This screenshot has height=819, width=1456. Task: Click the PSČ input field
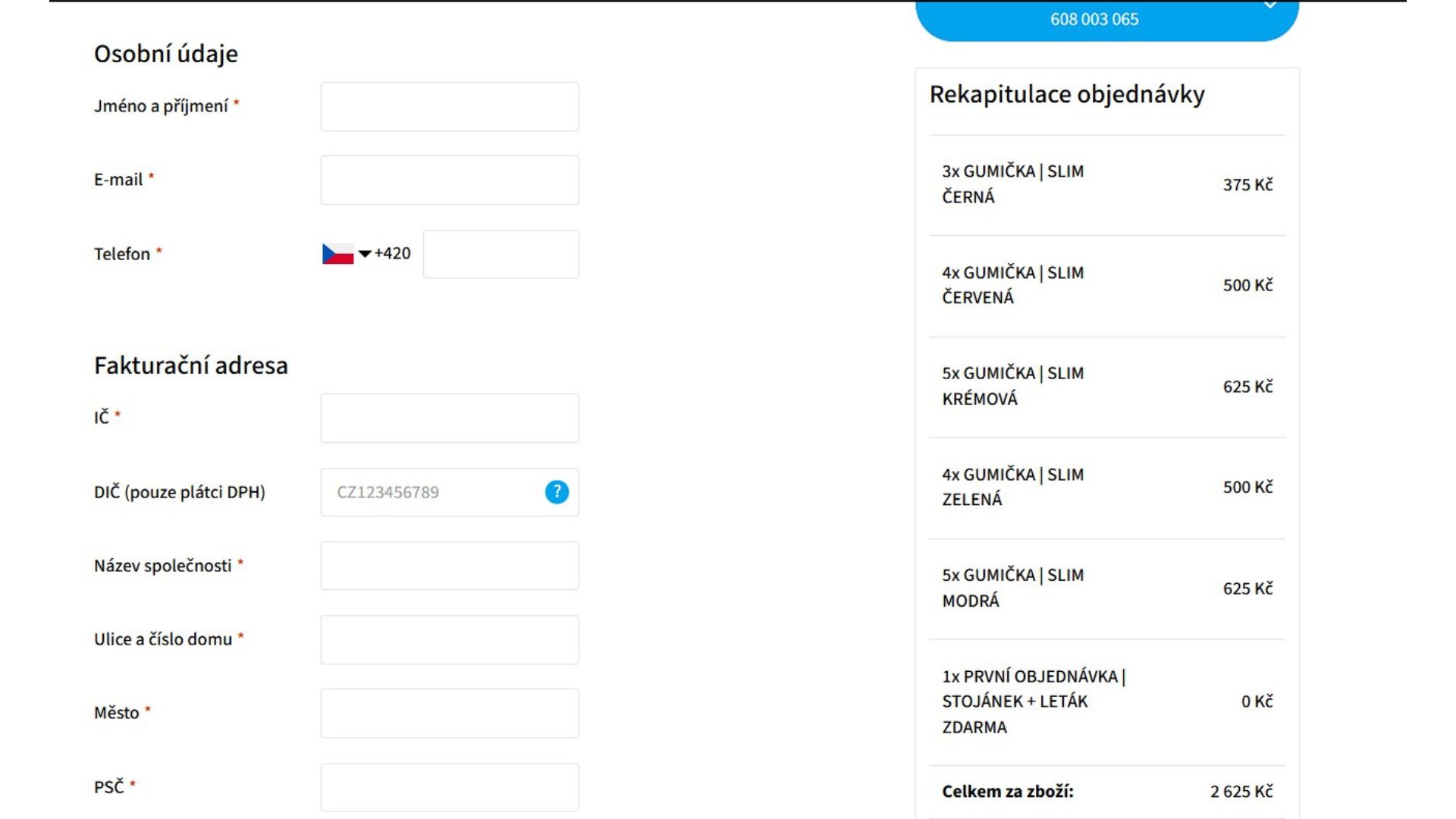[x=450, y=786]
